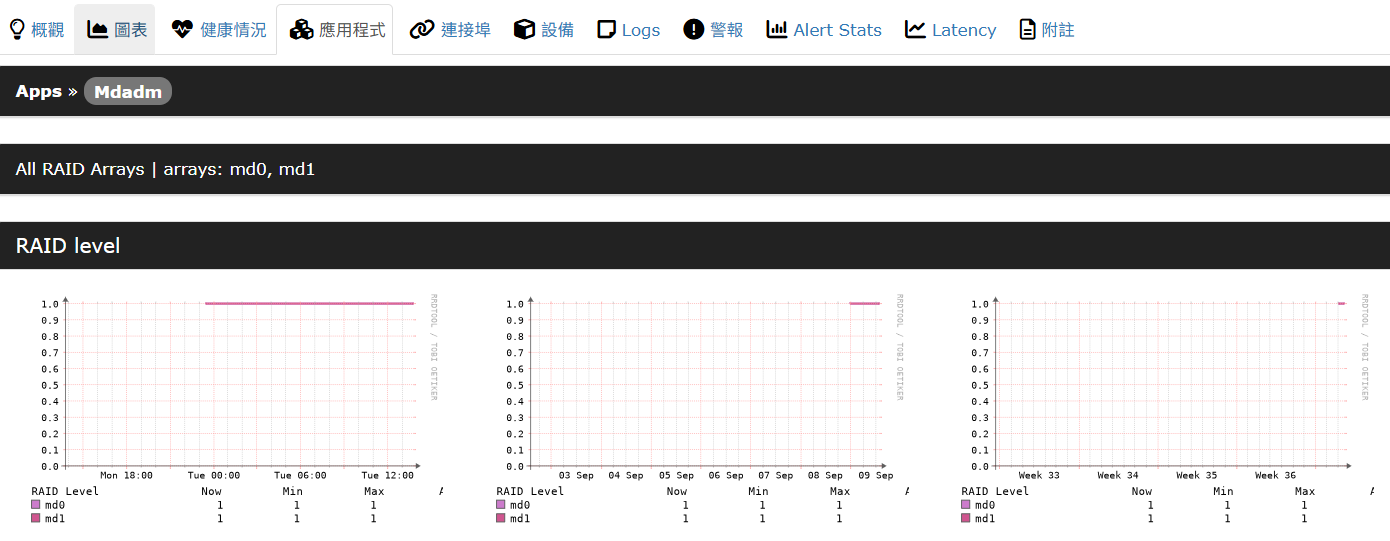The image size is (1390, 541).
Task: Click the cube icon for 設備
Action: 524,30
